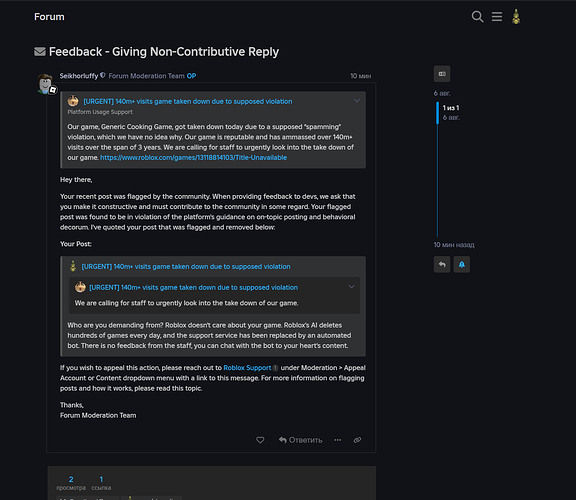
Task: Open the top quoted URGENT topic title
Action: click(188, 101)
